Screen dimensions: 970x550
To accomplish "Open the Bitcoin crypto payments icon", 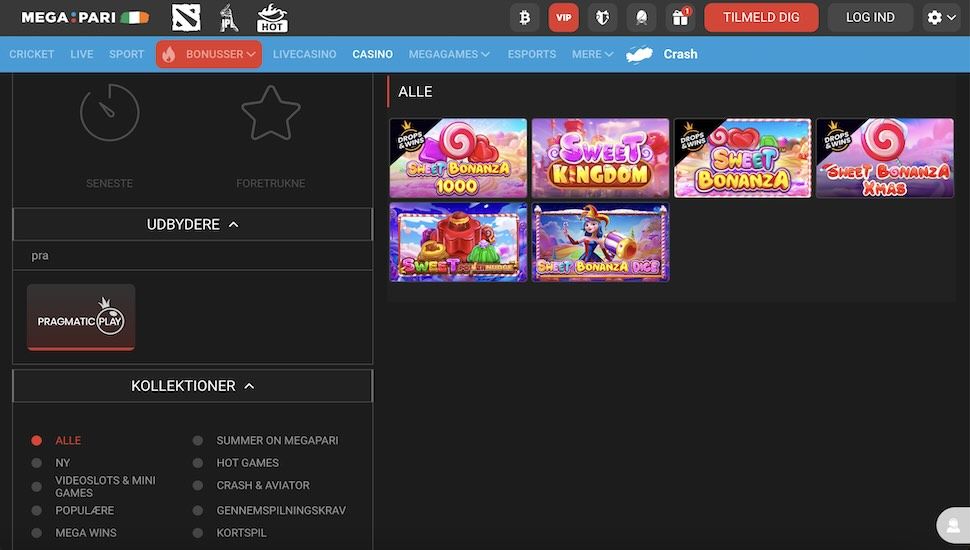I will (x=524, y=17).
